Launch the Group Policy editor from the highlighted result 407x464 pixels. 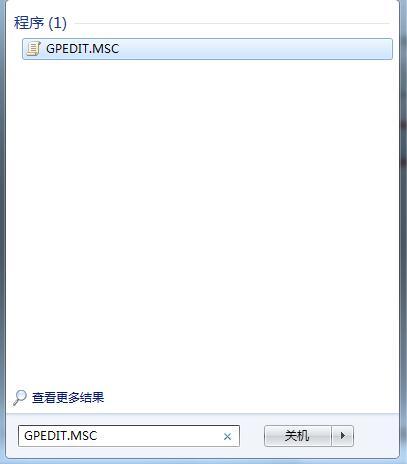(x=207, y=49)
